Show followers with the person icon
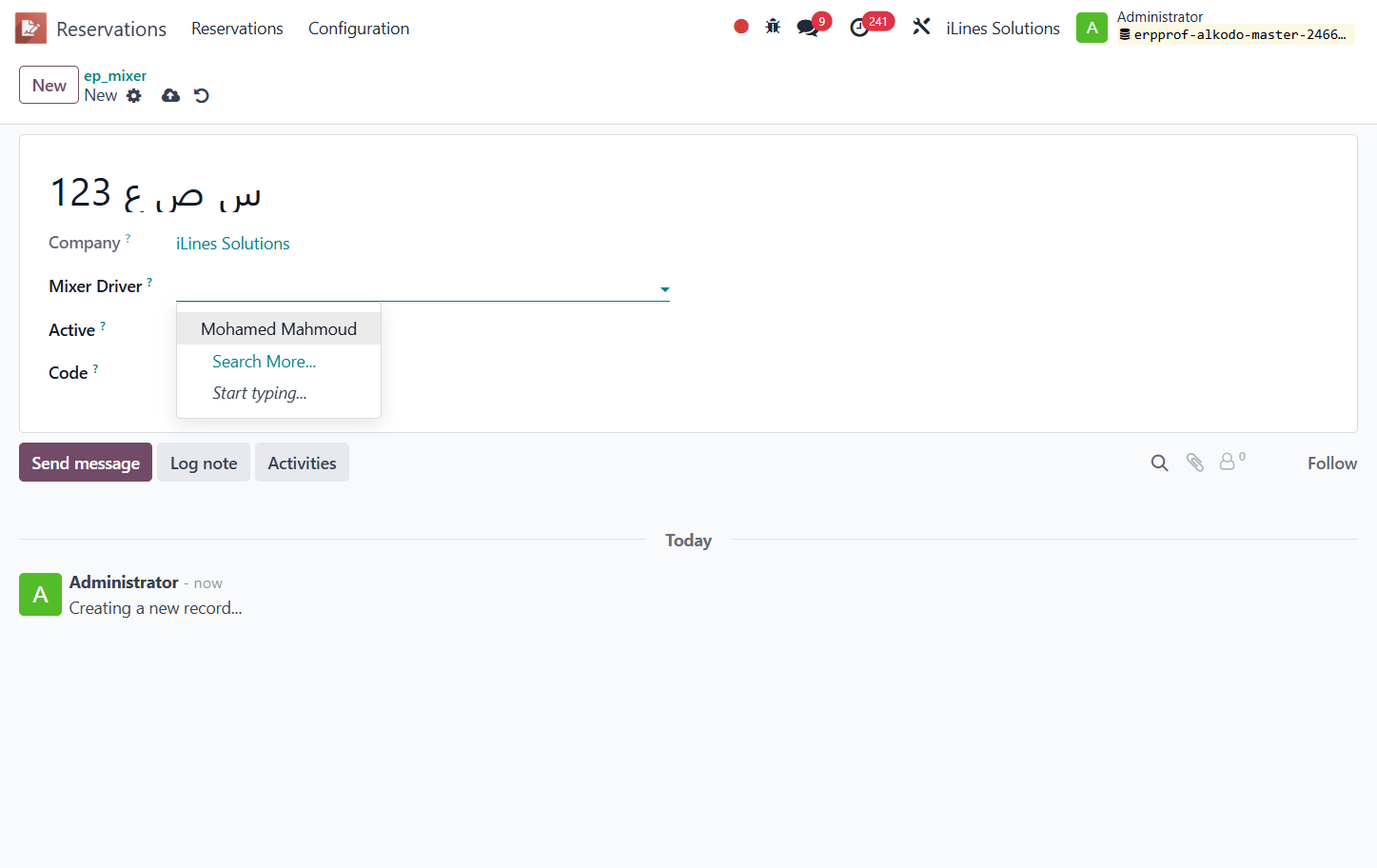Image resolution: width=1377 pixels, height=868 pixels. click(1228, 462)
